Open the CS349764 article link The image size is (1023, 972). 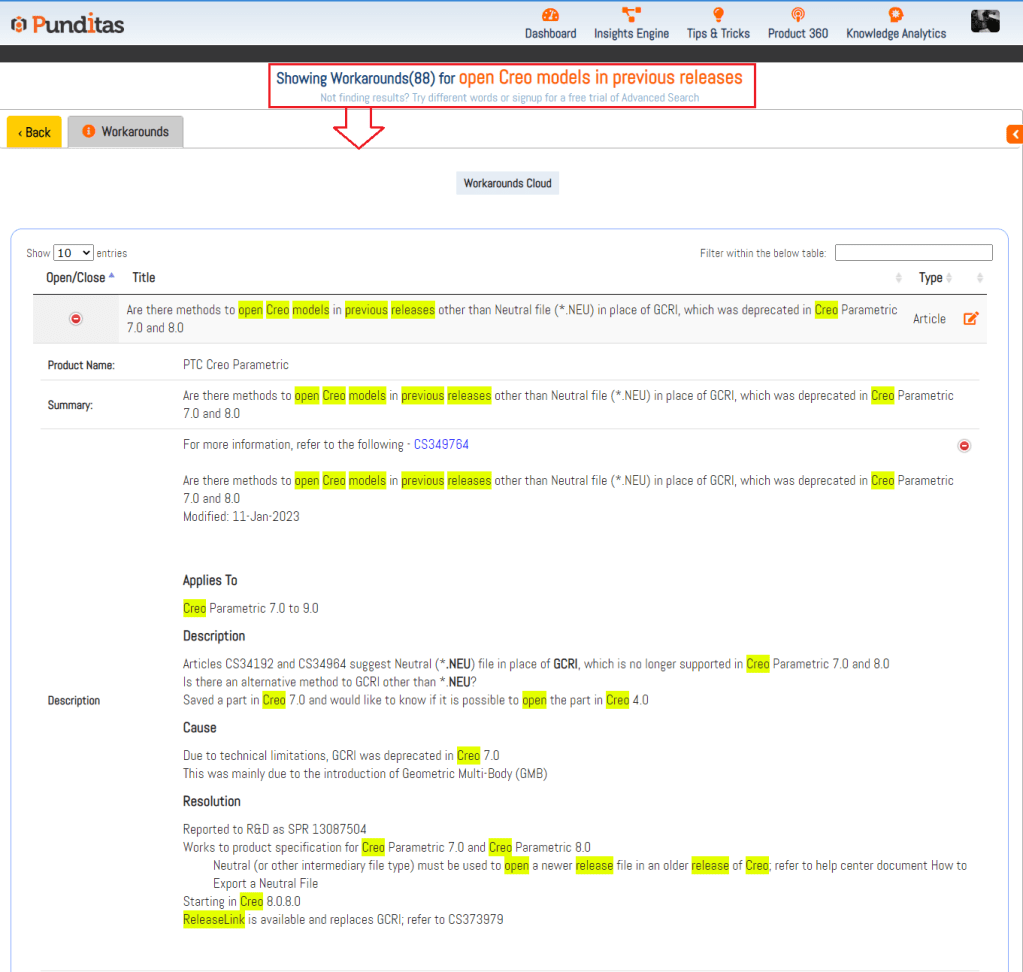[x=441, y=444]
